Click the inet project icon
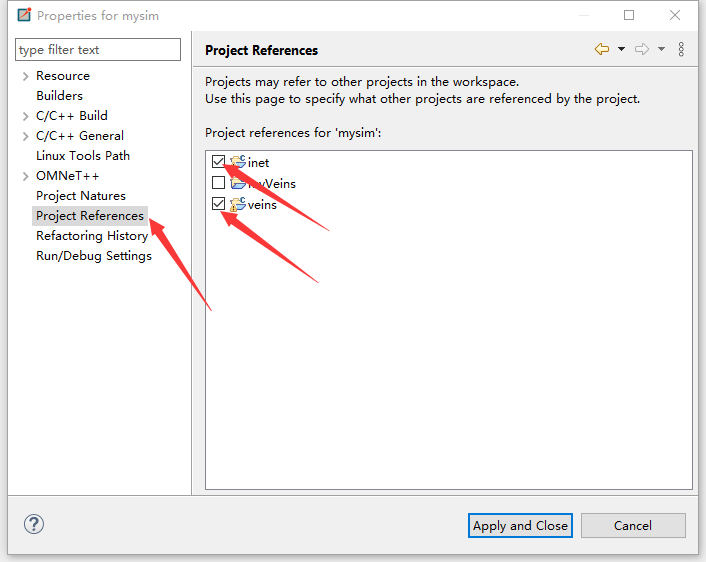Viewport: 706px width, 562px height. coord(238,162)
